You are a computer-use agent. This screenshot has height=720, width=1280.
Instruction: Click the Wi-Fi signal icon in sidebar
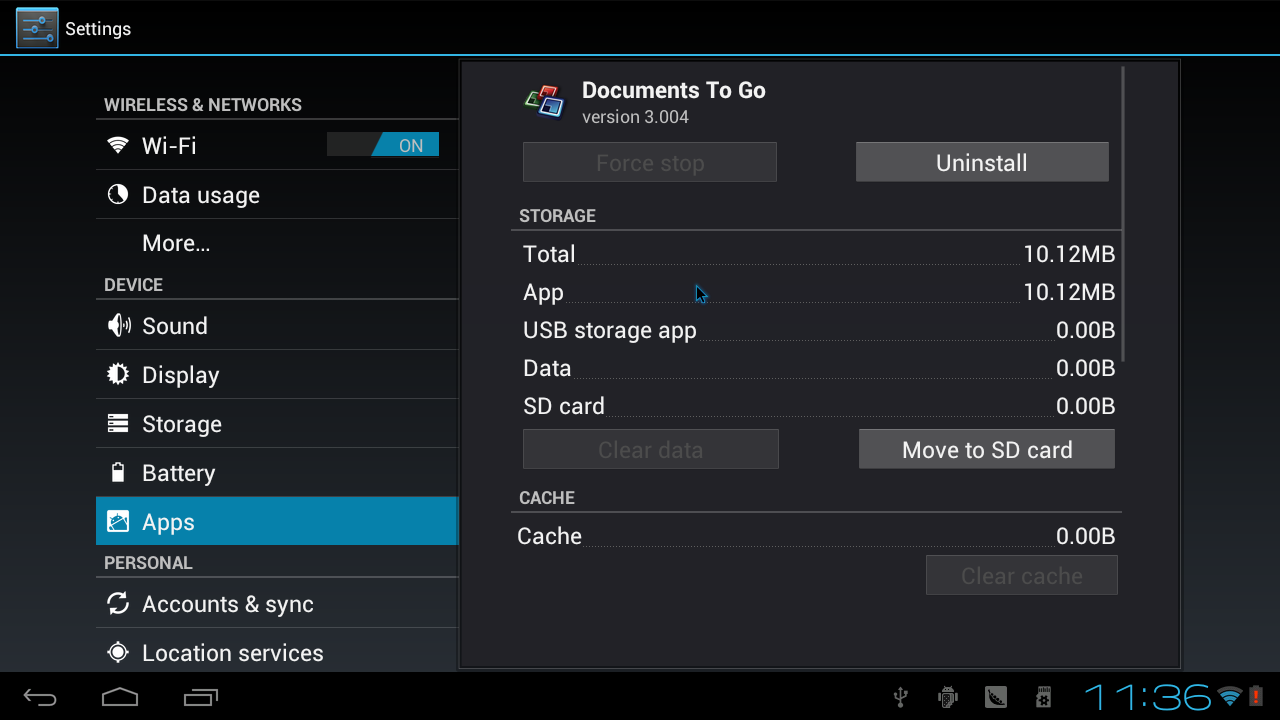118,146
